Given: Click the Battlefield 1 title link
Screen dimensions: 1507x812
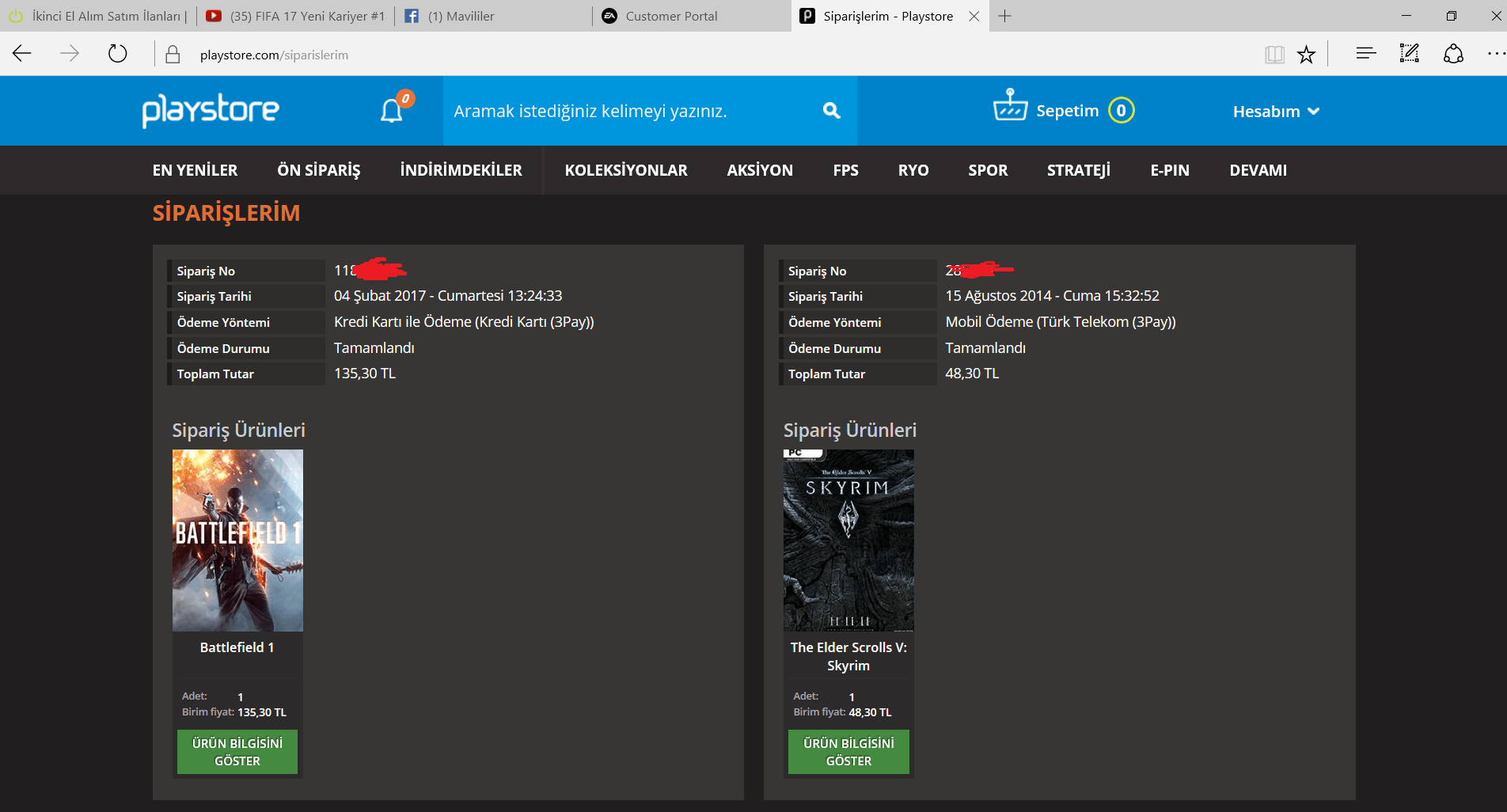Looking at the screenshot, I should tap(237, 647).
